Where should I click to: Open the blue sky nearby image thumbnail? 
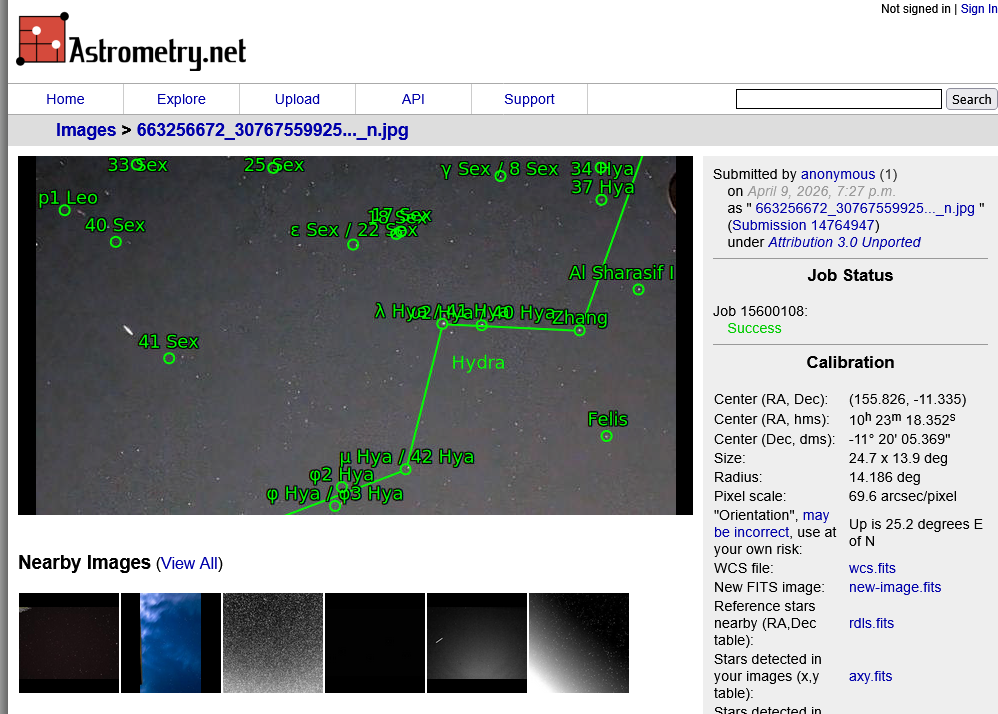point(171,643)
